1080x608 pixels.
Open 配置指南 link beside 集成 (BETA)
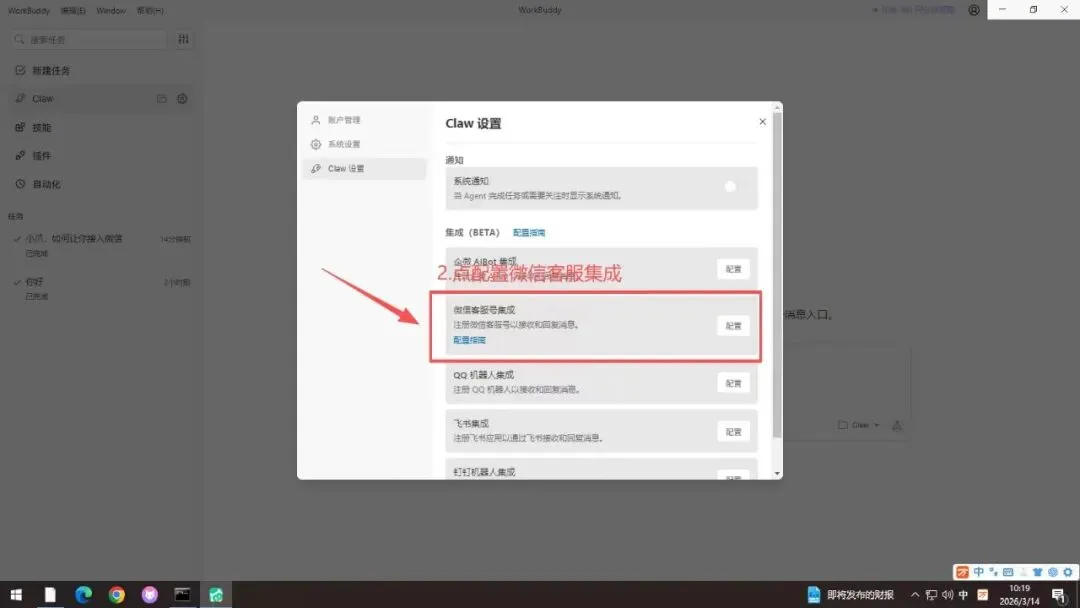[x=529, y=233]
